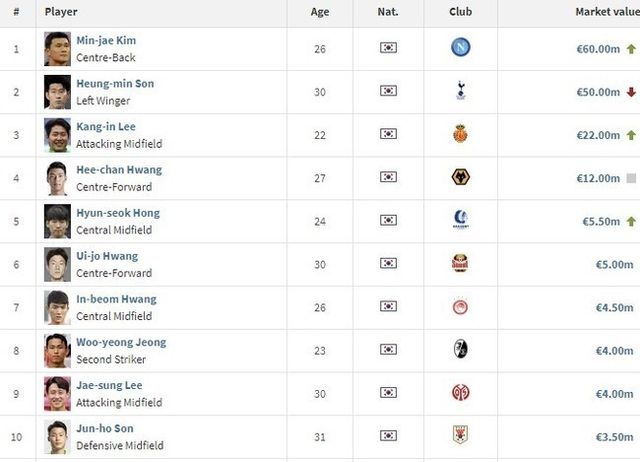Click Woo-yeong Jeong's portrait thumbnail
Viewport: 640px width, 462px height.
tap(57, 350)
